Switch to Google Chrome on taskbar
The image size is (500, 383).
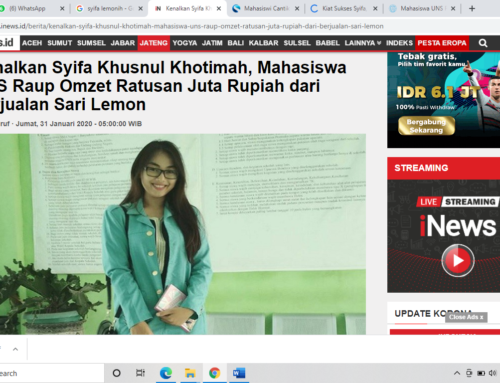click(215, 373)
